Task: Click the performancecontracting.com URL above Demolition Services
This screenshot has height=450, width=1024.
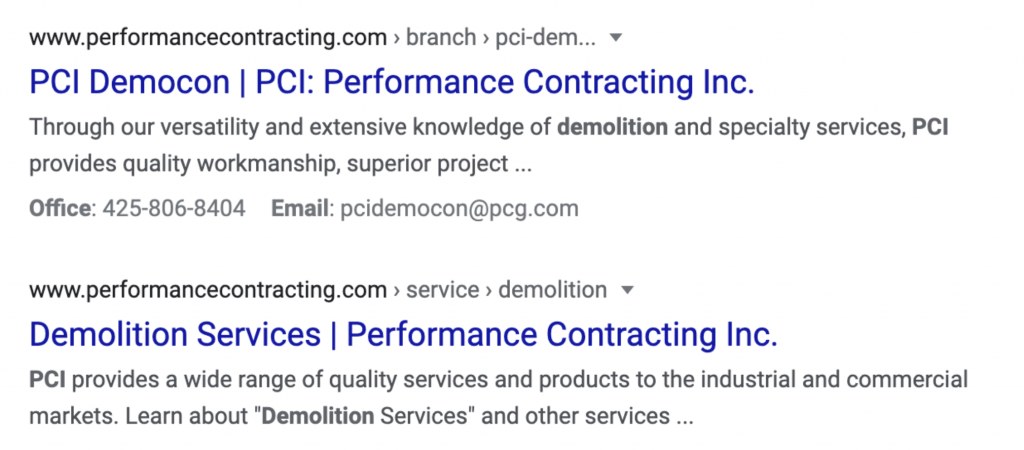Action: pos(208,289)
